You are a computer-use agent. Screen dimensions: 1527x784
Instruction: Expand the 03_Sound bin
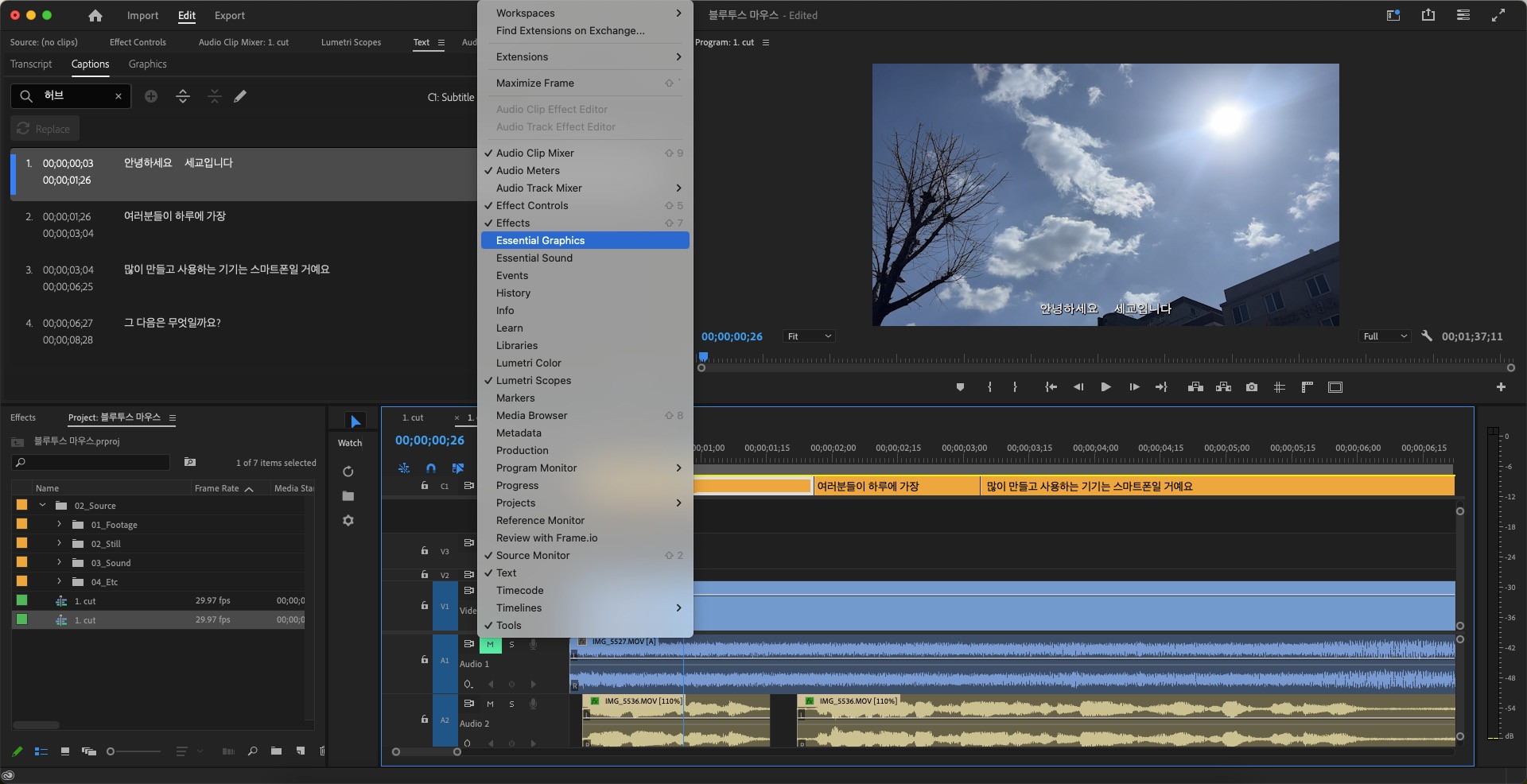(x=59, y=562)
